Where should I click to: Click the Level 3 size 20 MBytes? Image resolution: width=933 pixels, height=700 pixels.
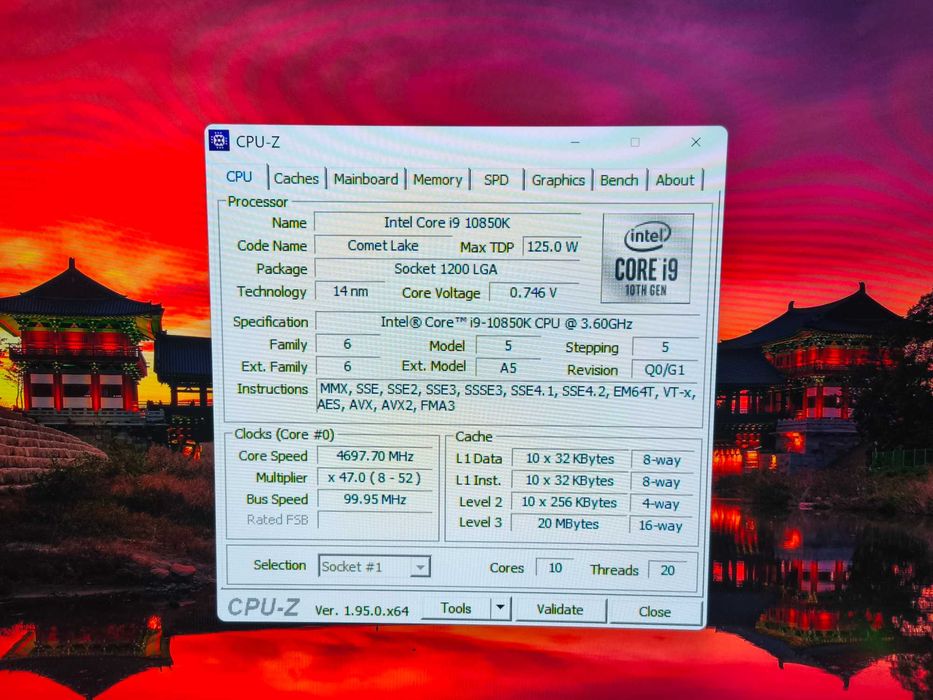[569, 524]
